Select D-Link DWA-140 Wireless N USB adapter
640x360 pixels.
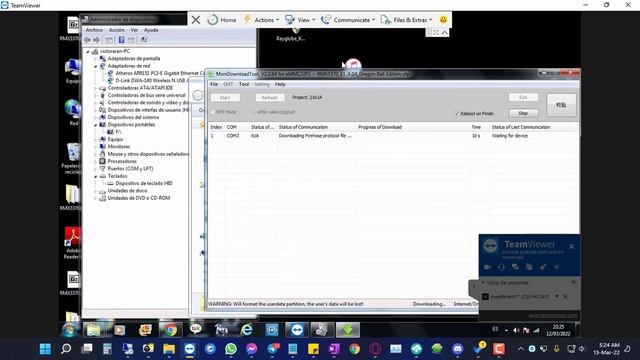(x=152, y=81)
